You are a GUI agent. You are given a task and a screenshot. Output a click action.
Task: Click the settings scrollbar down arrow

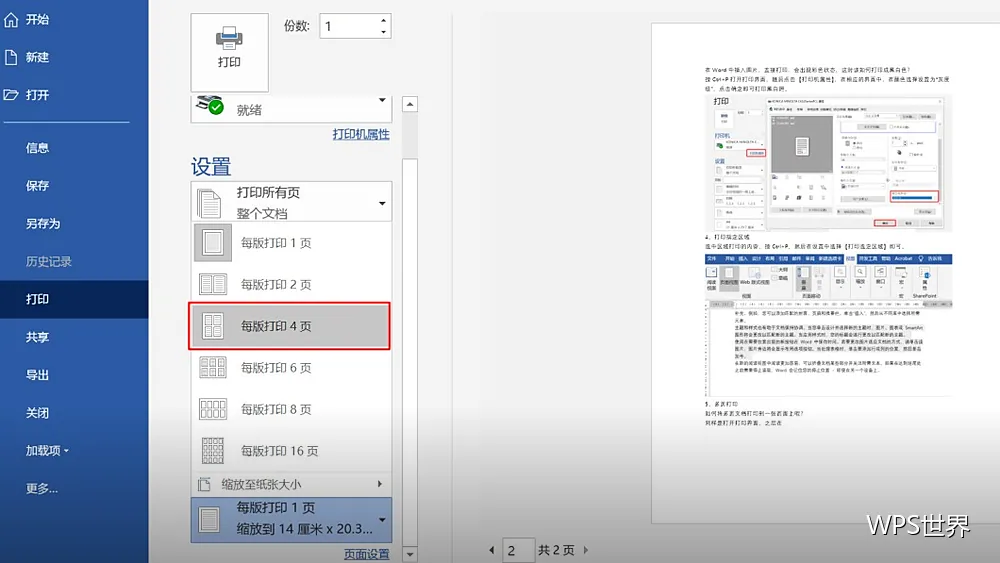(410, 554)
